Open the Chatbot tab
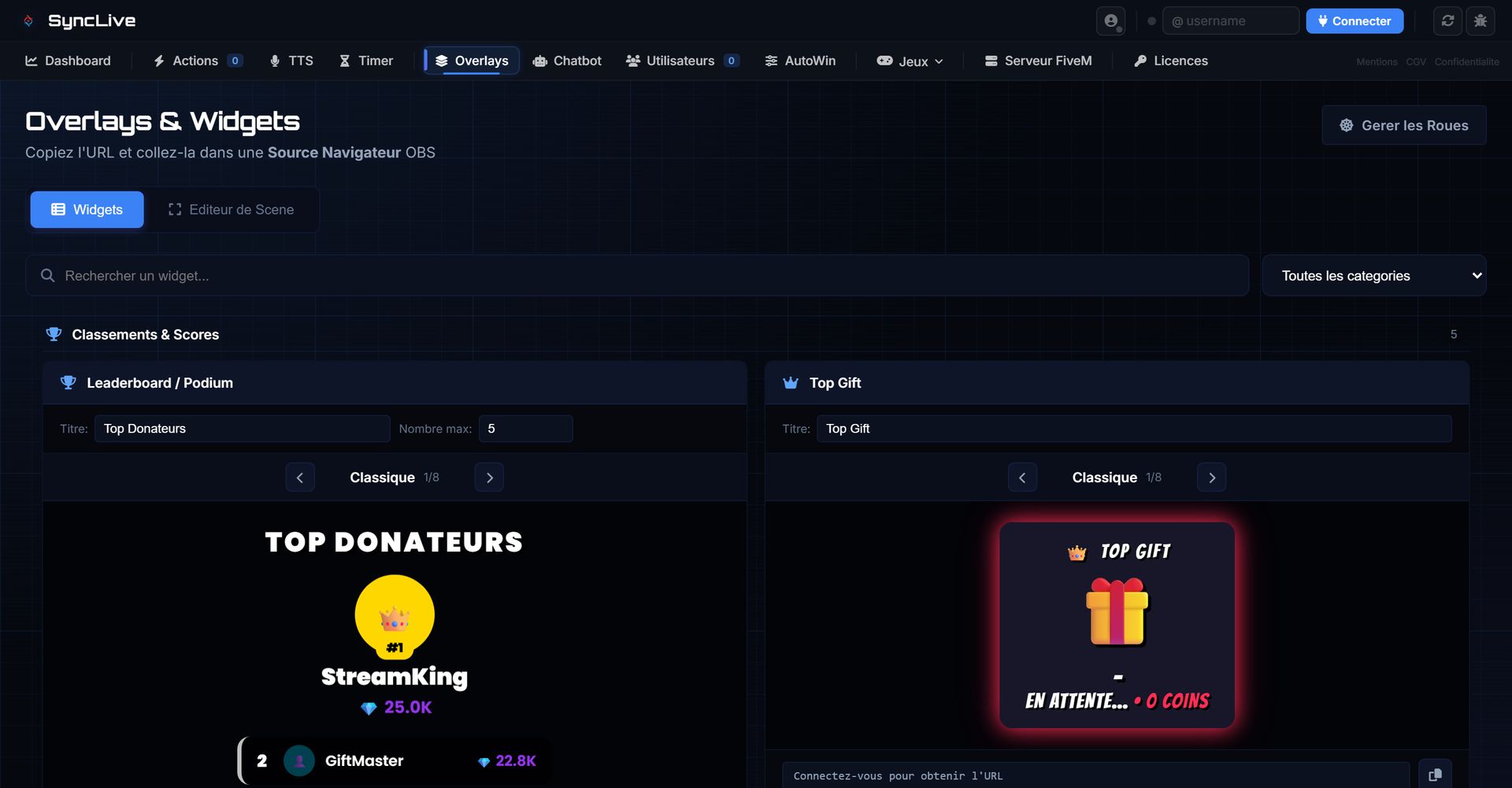The width and height of the screenshot is (1512, 788). pos(567,61)
